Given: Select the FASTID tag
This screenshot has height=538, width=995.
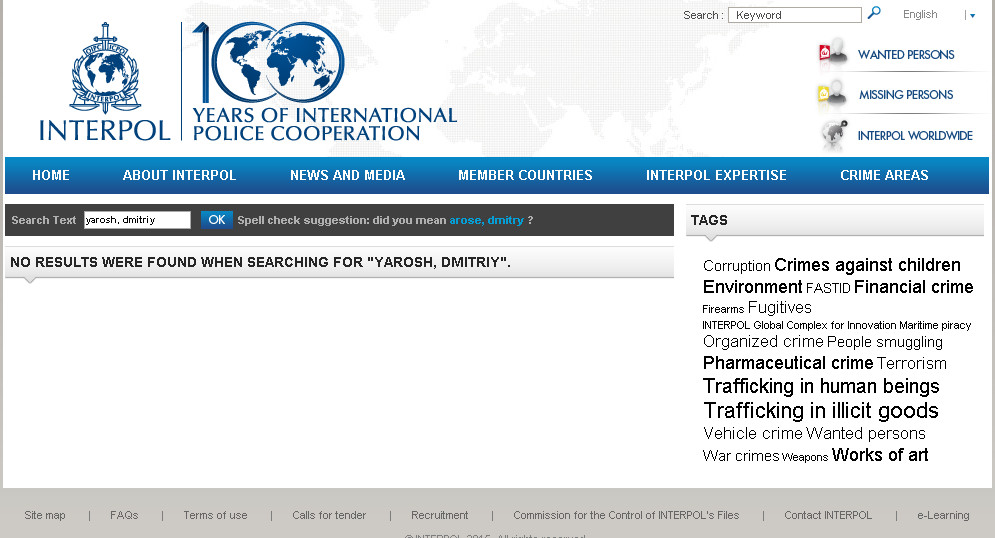Looking at the screenshot, I should [828, 289].
